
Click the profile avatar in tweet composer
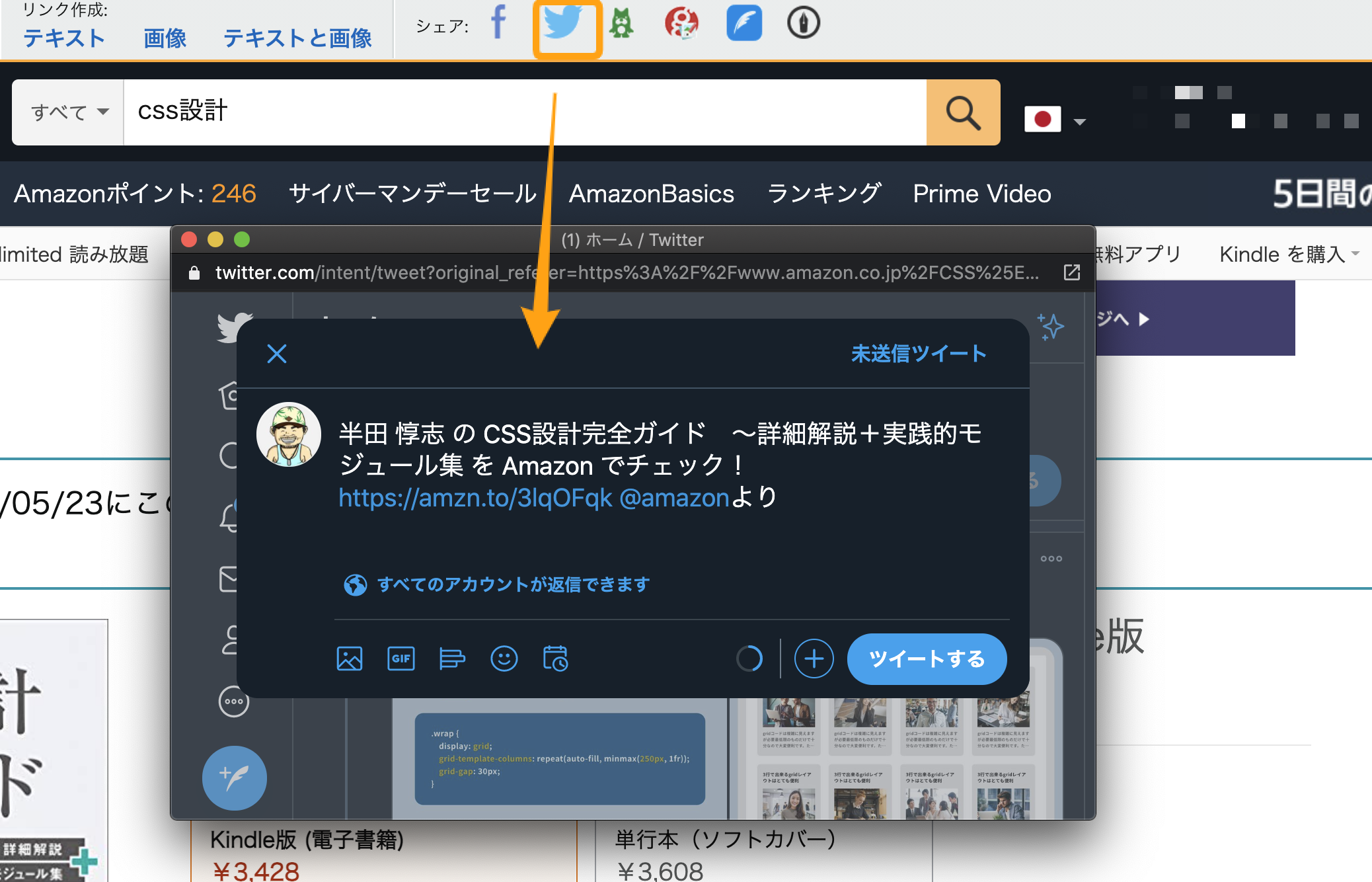[x=289, y=434]
